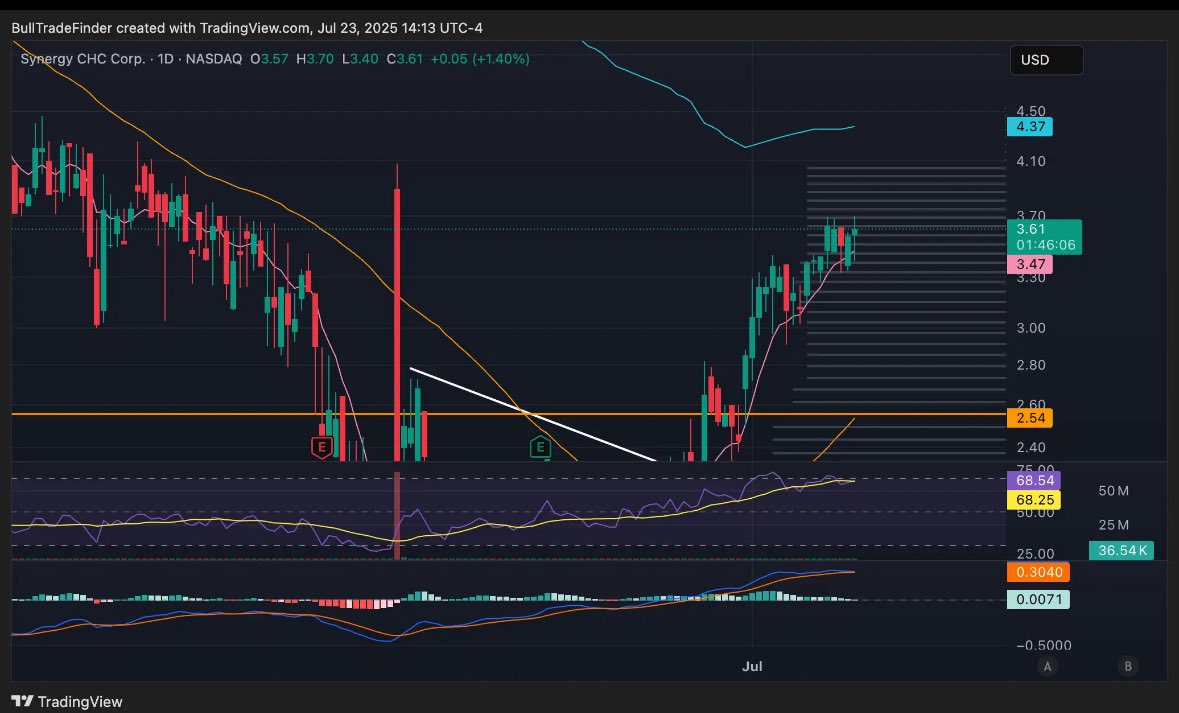The width and height of the screenshot is (1179, 713).
Task: Click the red E earnings marker
Action: [x=322, y=447]
